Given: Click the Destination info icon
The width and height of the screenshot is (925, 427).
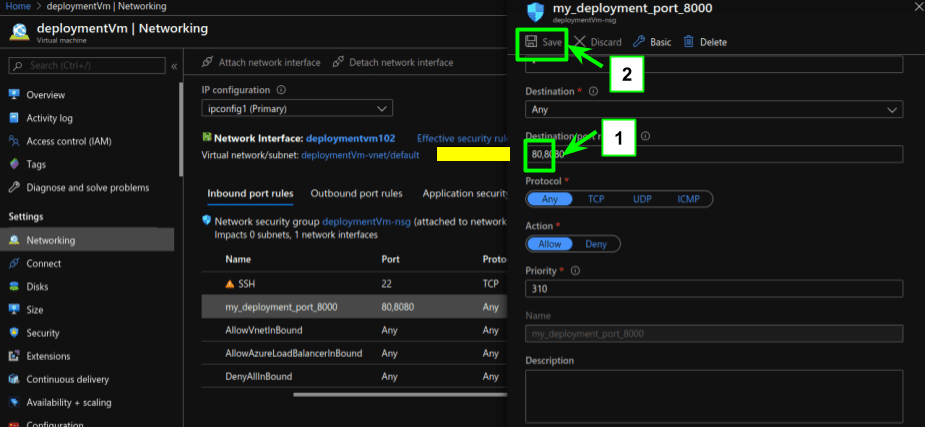Looking at the screenshot, I should click(x=593, y=91).
